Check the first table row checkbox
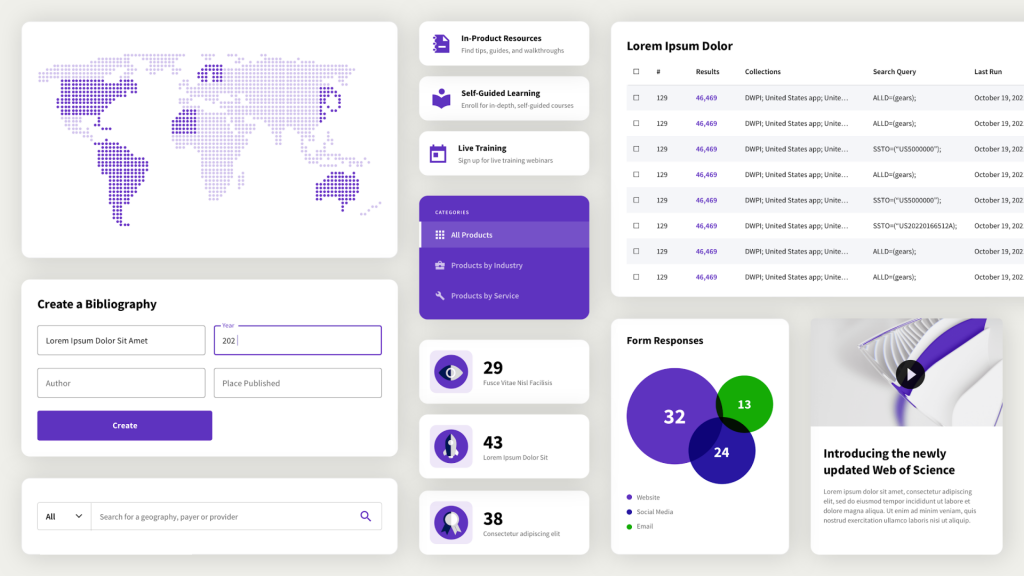This screenshot has height=576, width=1024. coord(636,98)
